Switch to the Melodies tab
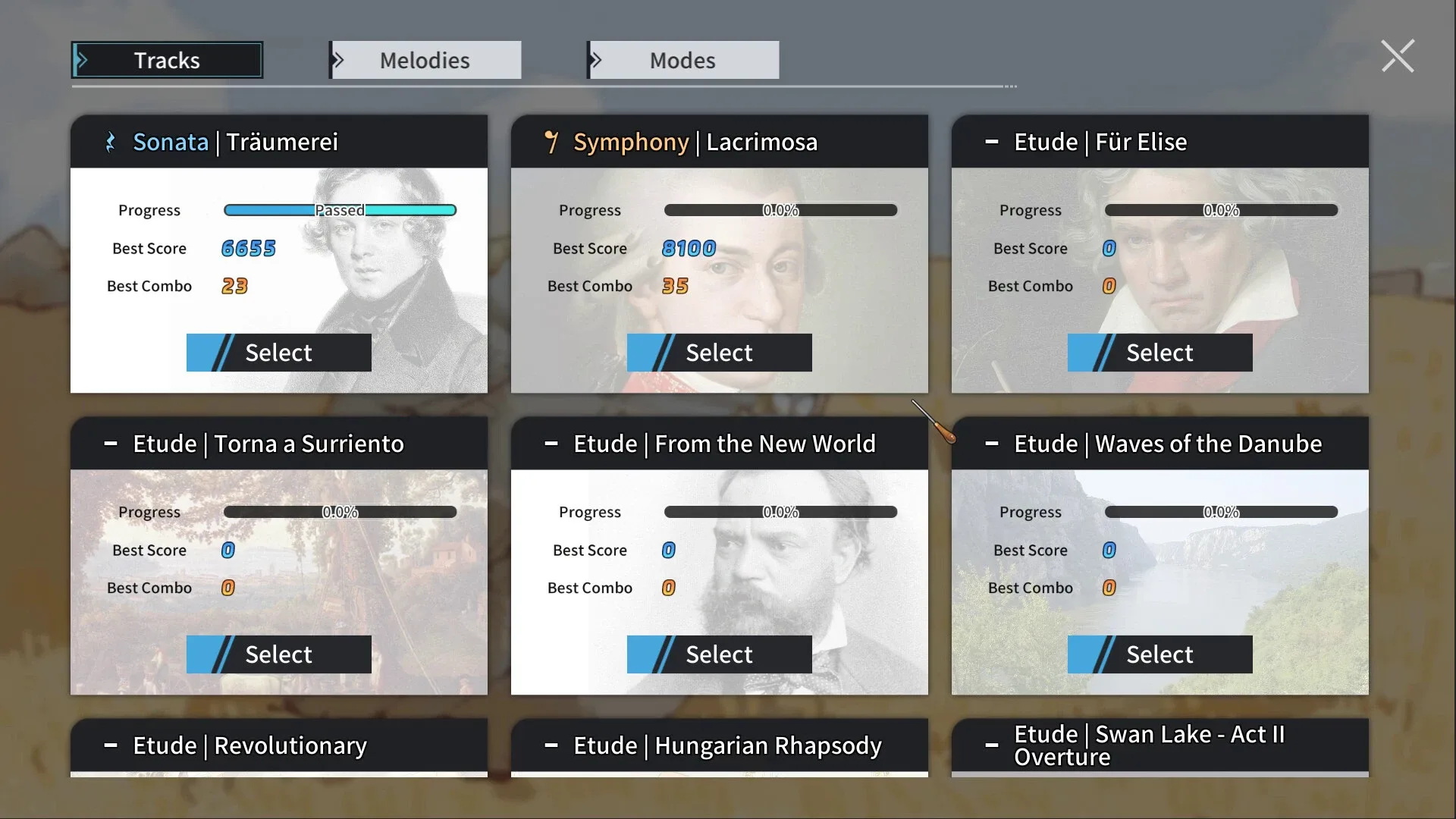The width and height of the screenshot is (1456, 819). 425,60
